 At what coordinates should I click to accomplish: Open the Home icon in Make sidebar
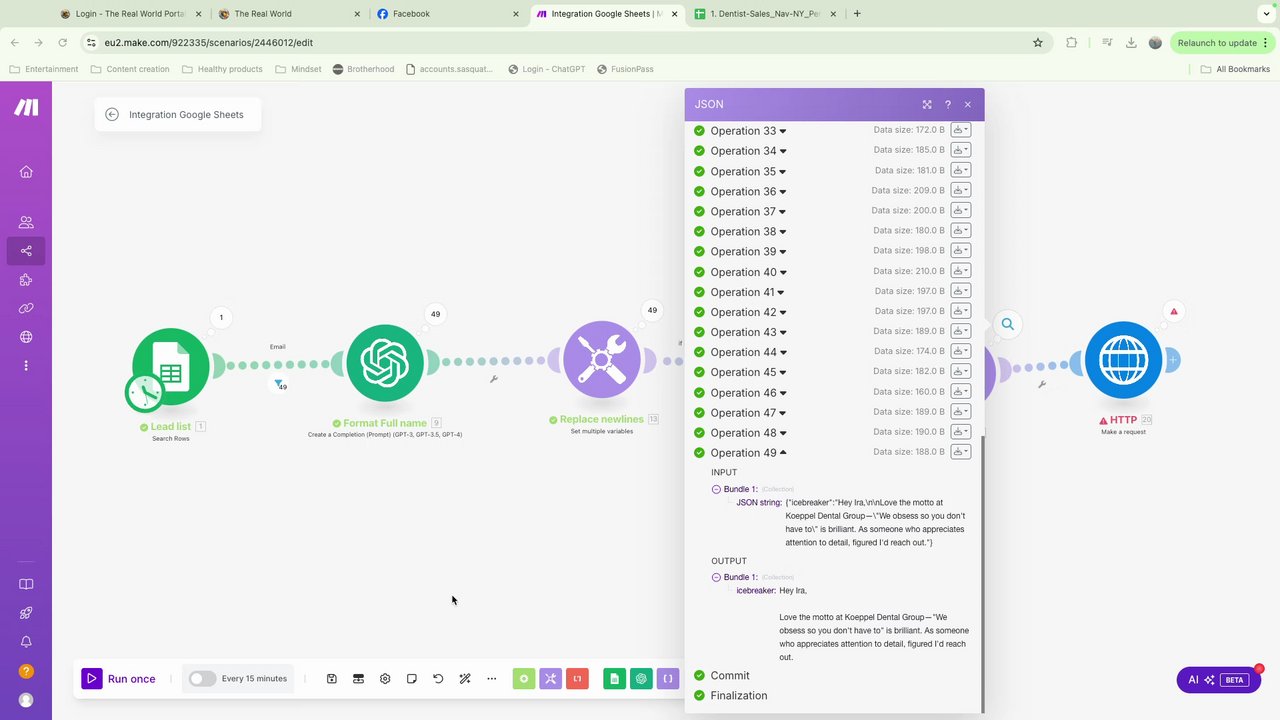26,172
